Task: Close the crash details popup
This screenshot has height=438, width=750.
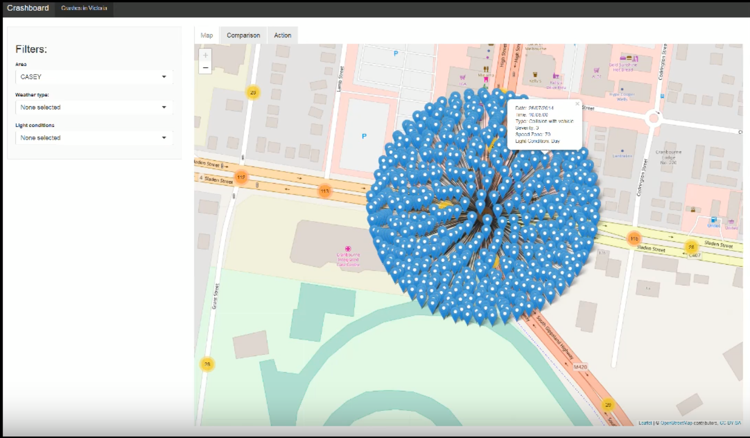Action: pos(577,103)
